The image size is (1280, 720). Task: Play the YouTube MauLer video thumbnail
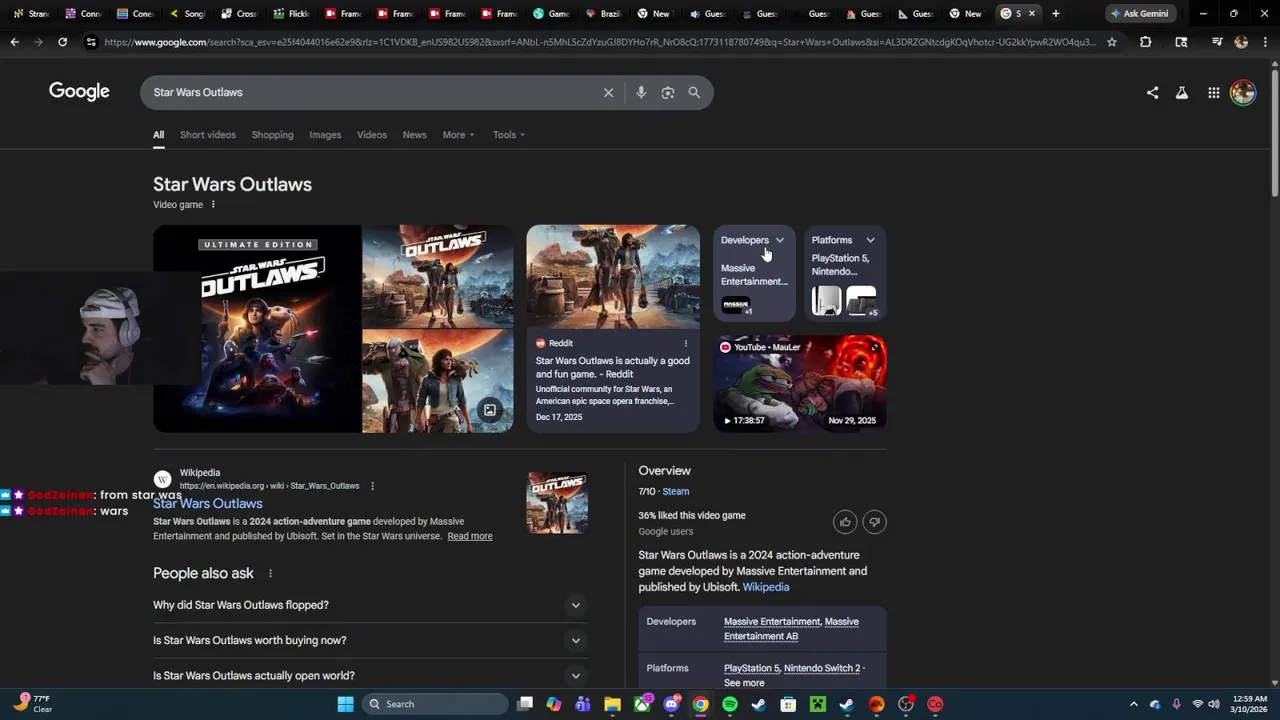(800, 383)
